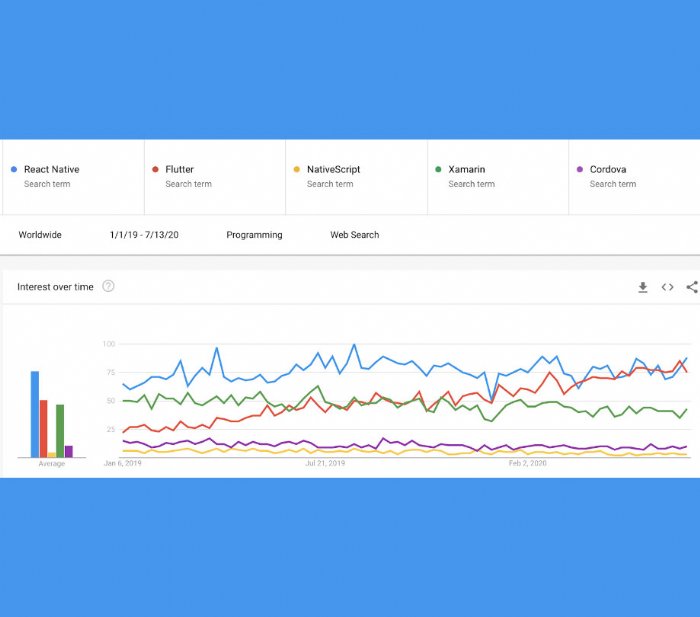Click the blue React Native dot
700x617 pixels.
[13, 170]
